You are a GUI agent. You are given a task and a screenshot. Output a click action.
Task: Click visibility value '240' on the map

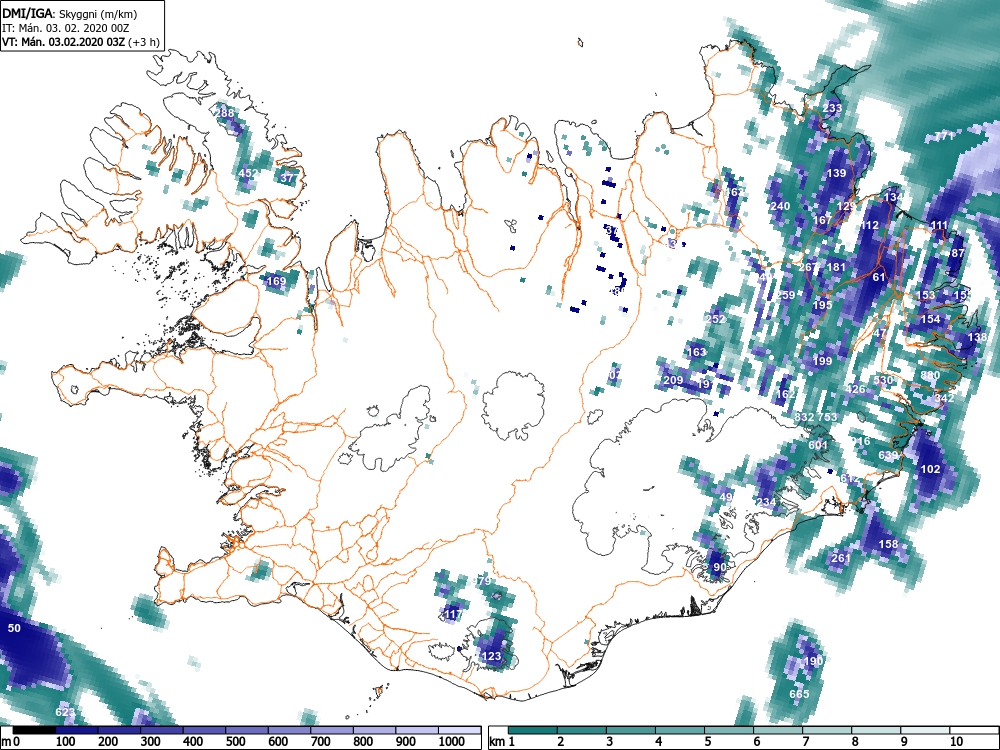tap(781, 206)
